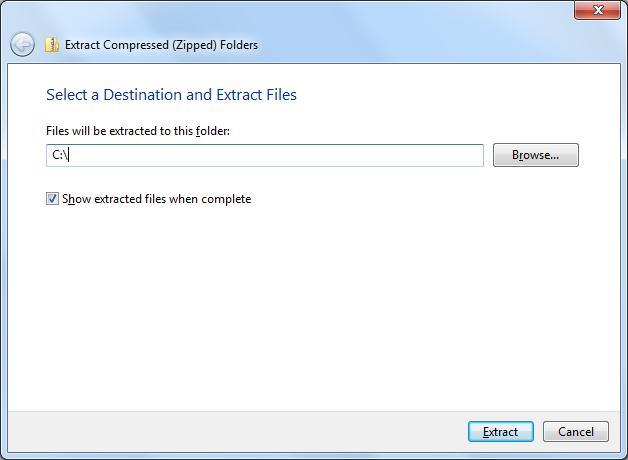The width and height of the screenshot is (628, 460).
Task: Start extraction with the Extract button
Action: [x=501, y=432]
